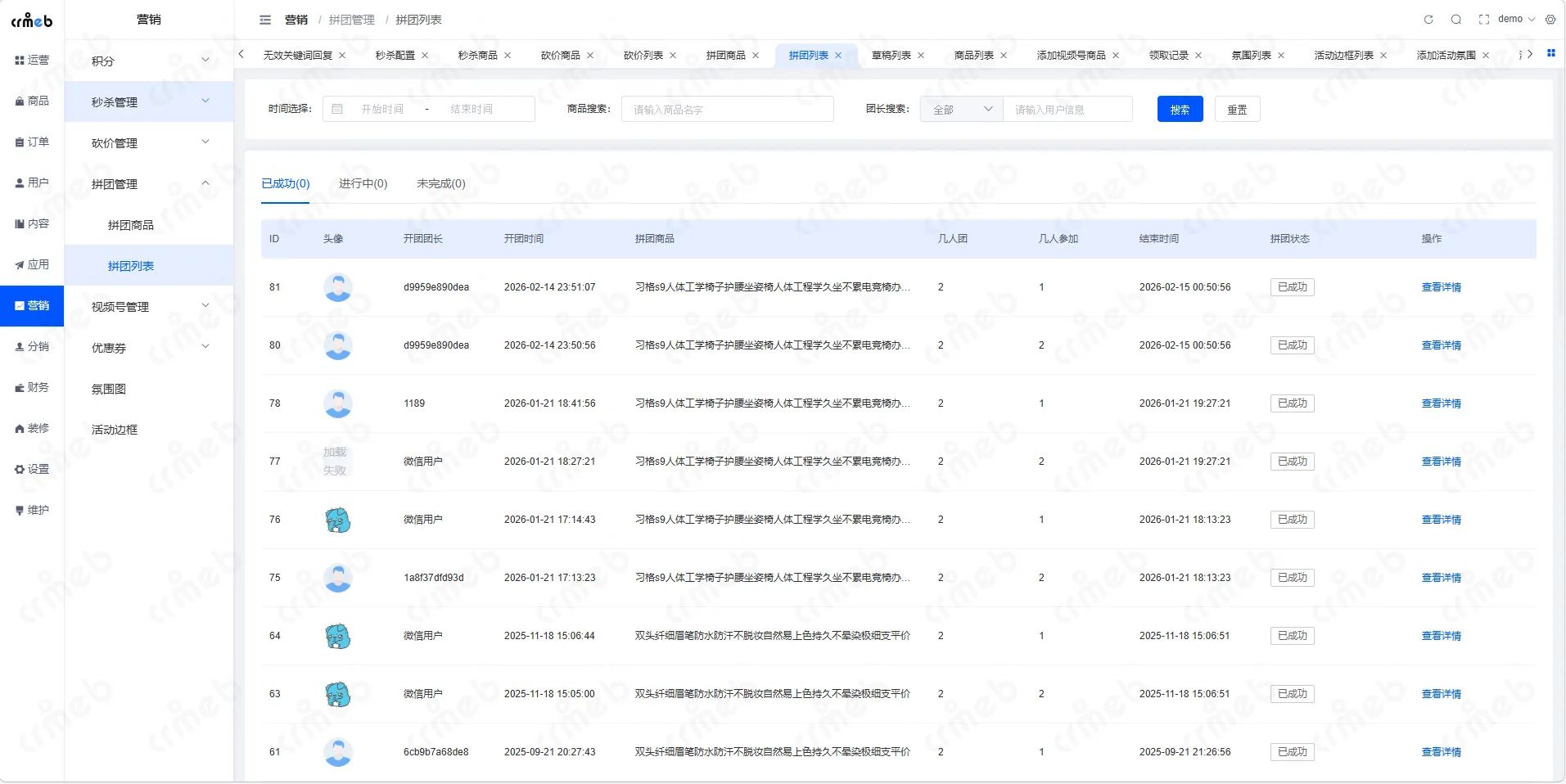The image size is (1566, 784).
Task: Open the 团长搜索 全部 dropdown
Action: pyautogui.click(x=962, y=109)
